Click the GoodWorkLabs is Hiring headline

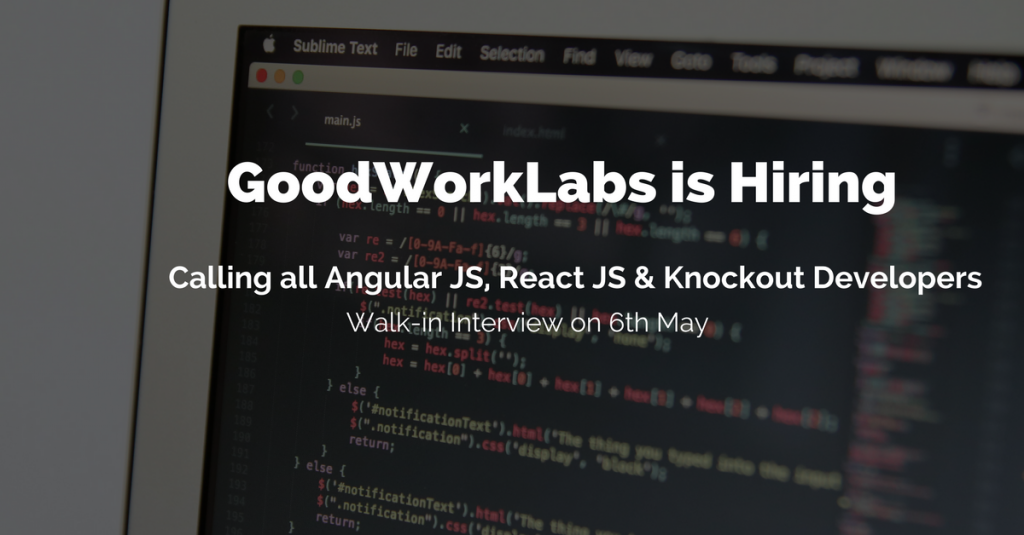[560, 185]
